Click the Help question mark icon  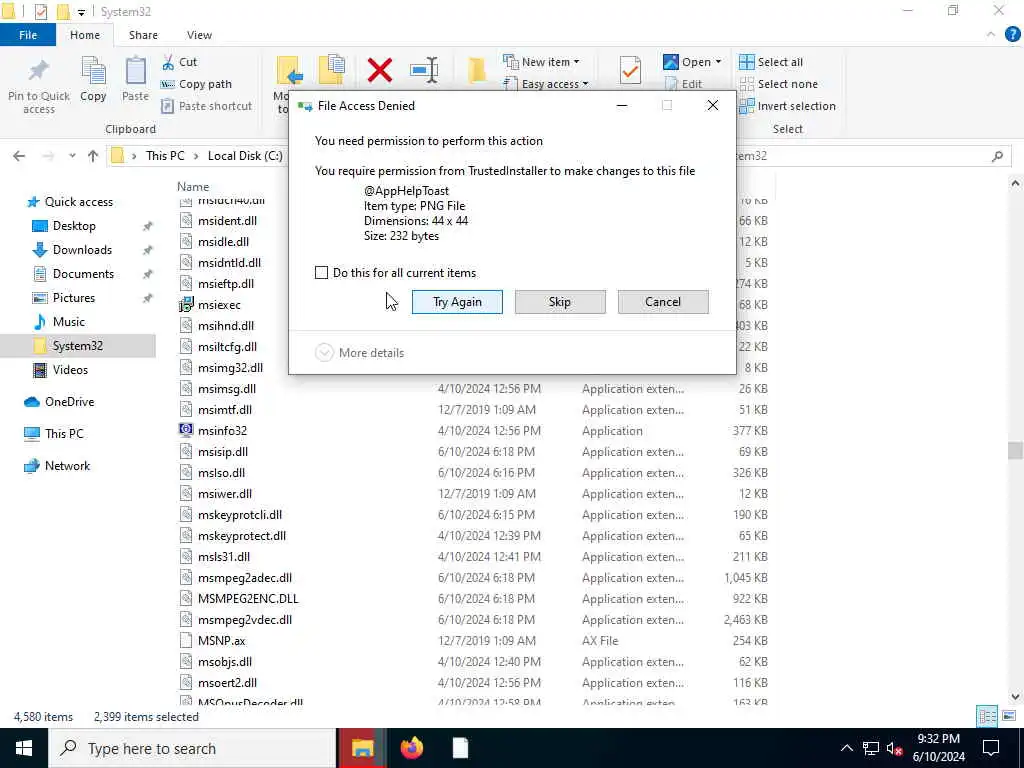pyautogui.click(x=1012, y=35)
